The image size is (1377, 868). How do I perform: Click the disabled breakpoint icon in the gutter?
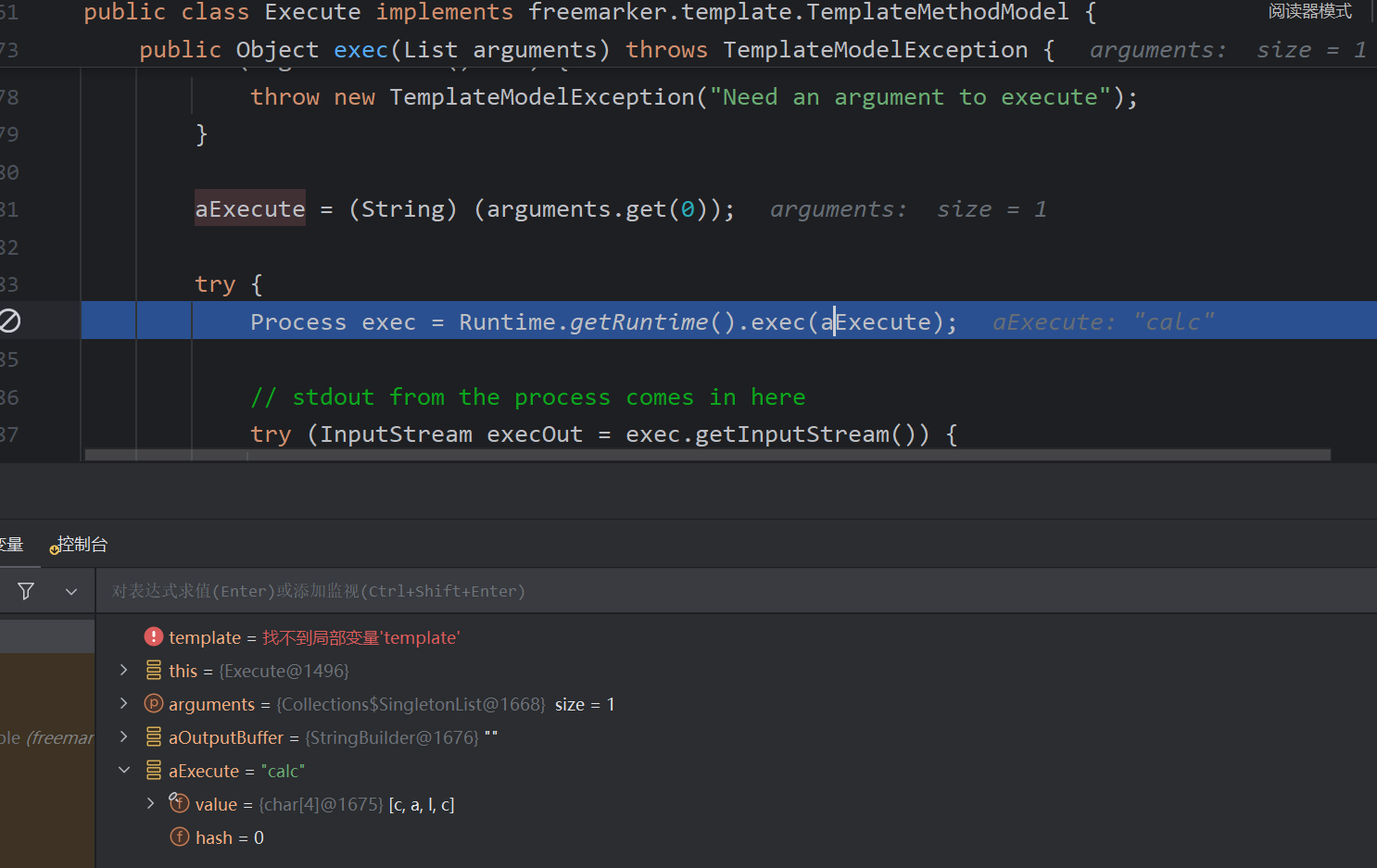click(x=9, y=321)
